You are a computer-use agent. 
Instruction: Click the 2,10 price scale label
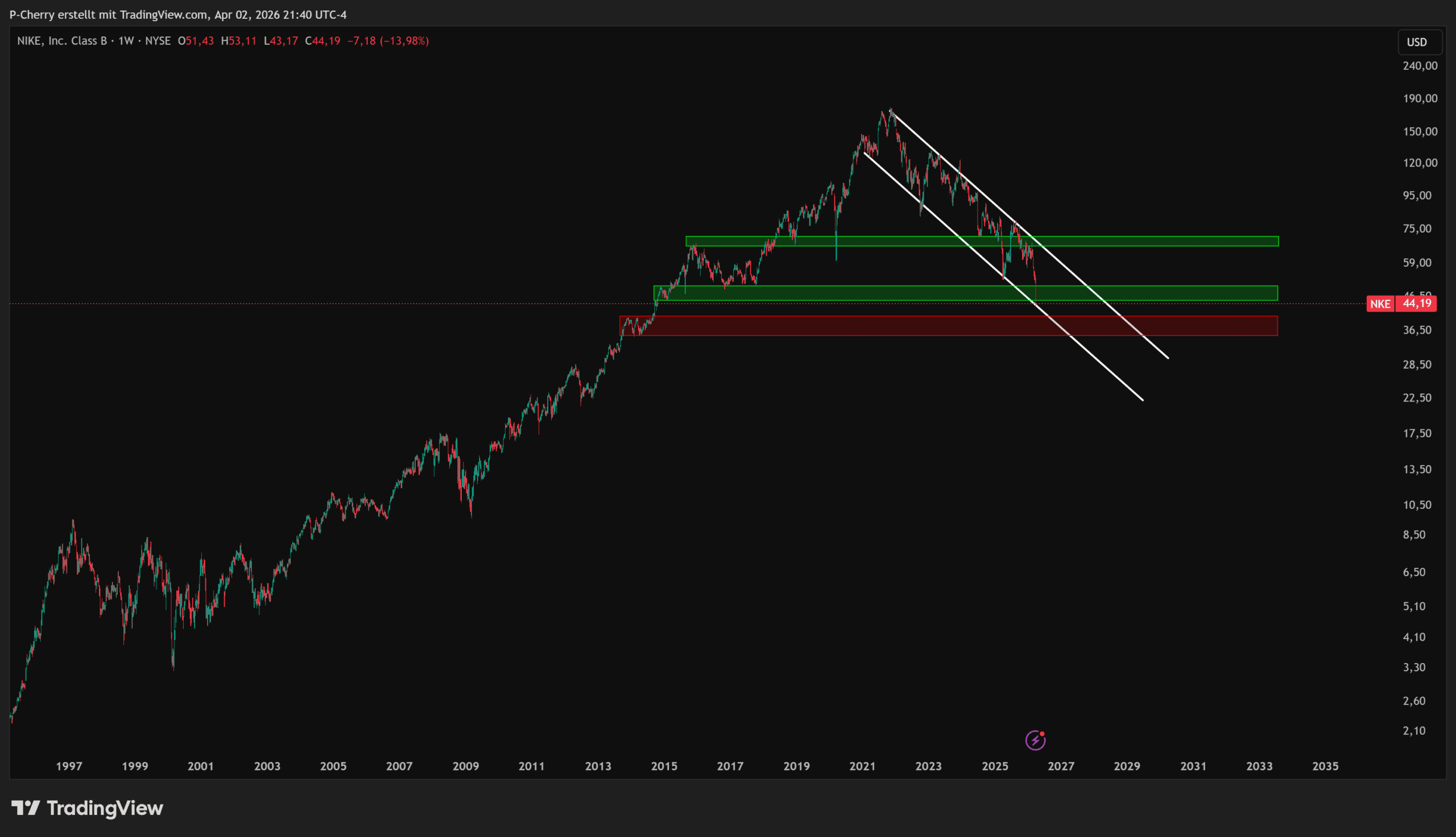1414,731
